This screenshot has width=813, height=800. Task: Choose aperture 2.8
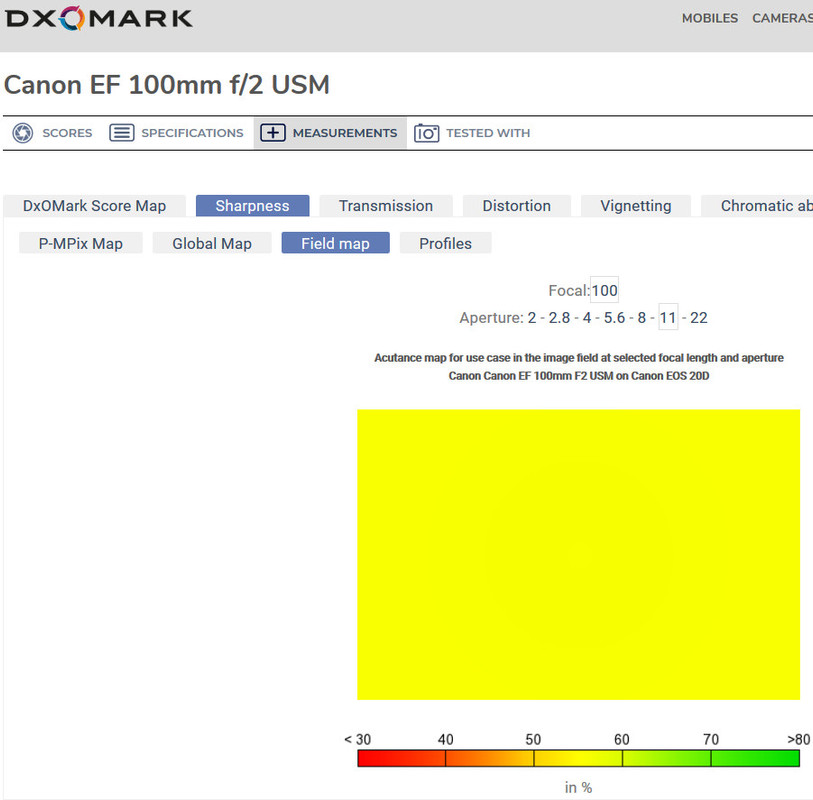click(559, 317)
